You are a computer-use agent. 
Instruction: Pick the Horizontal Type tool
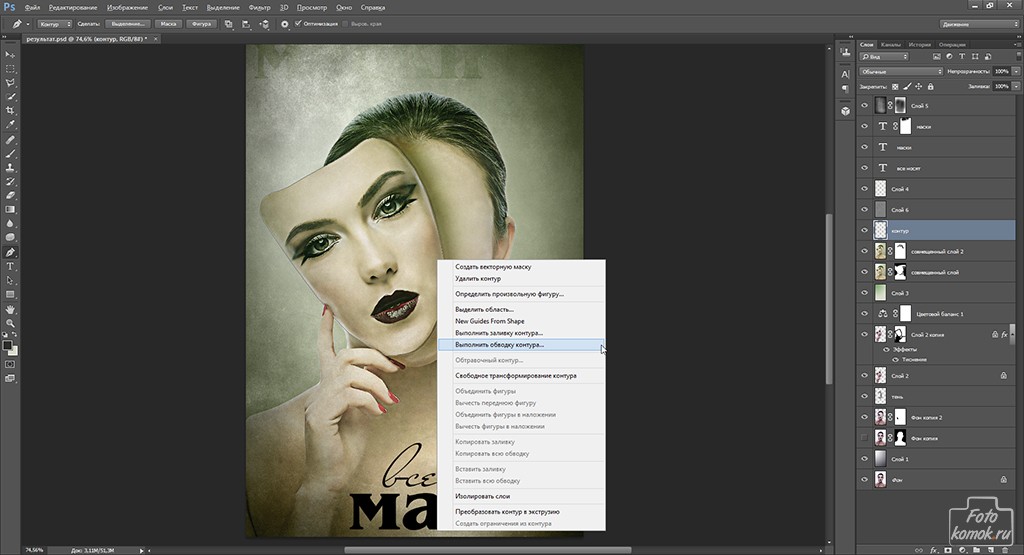tap(11, 266)
